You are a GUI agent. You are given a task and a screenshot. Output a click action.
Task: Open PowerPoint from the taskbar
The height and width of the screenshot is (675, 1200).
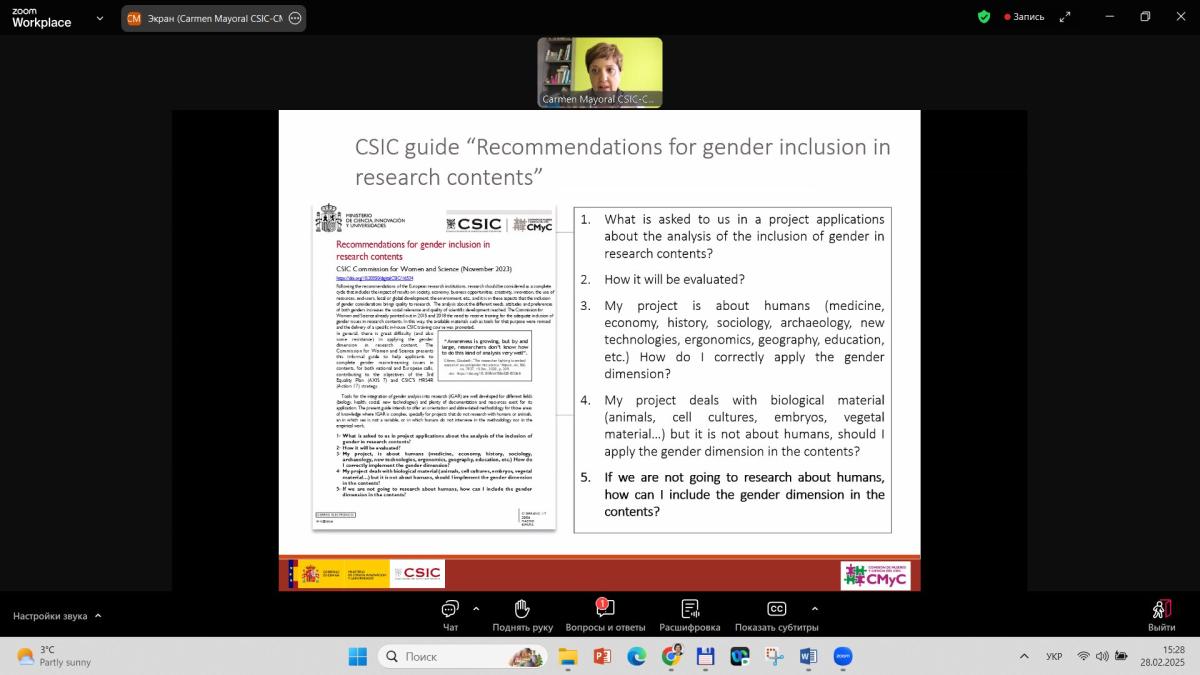pos(602,657)
